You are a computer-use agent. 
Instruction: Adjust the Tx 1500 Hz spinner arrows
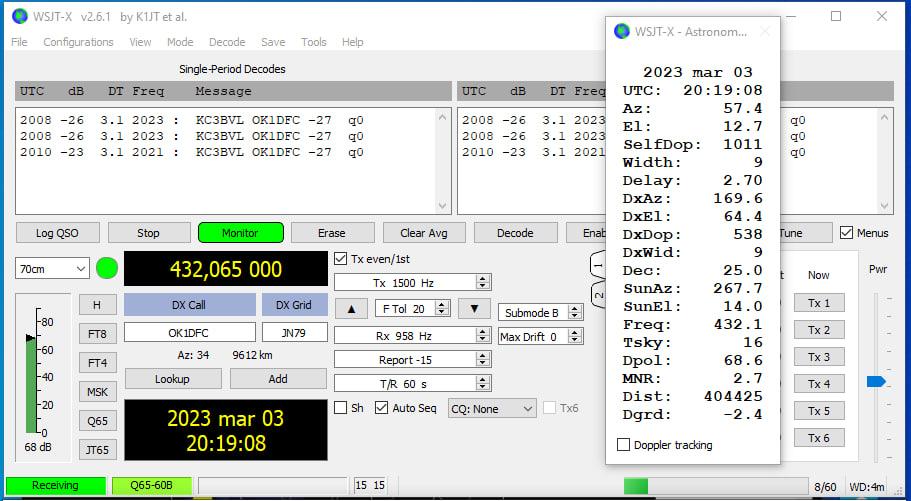(482, 283)
